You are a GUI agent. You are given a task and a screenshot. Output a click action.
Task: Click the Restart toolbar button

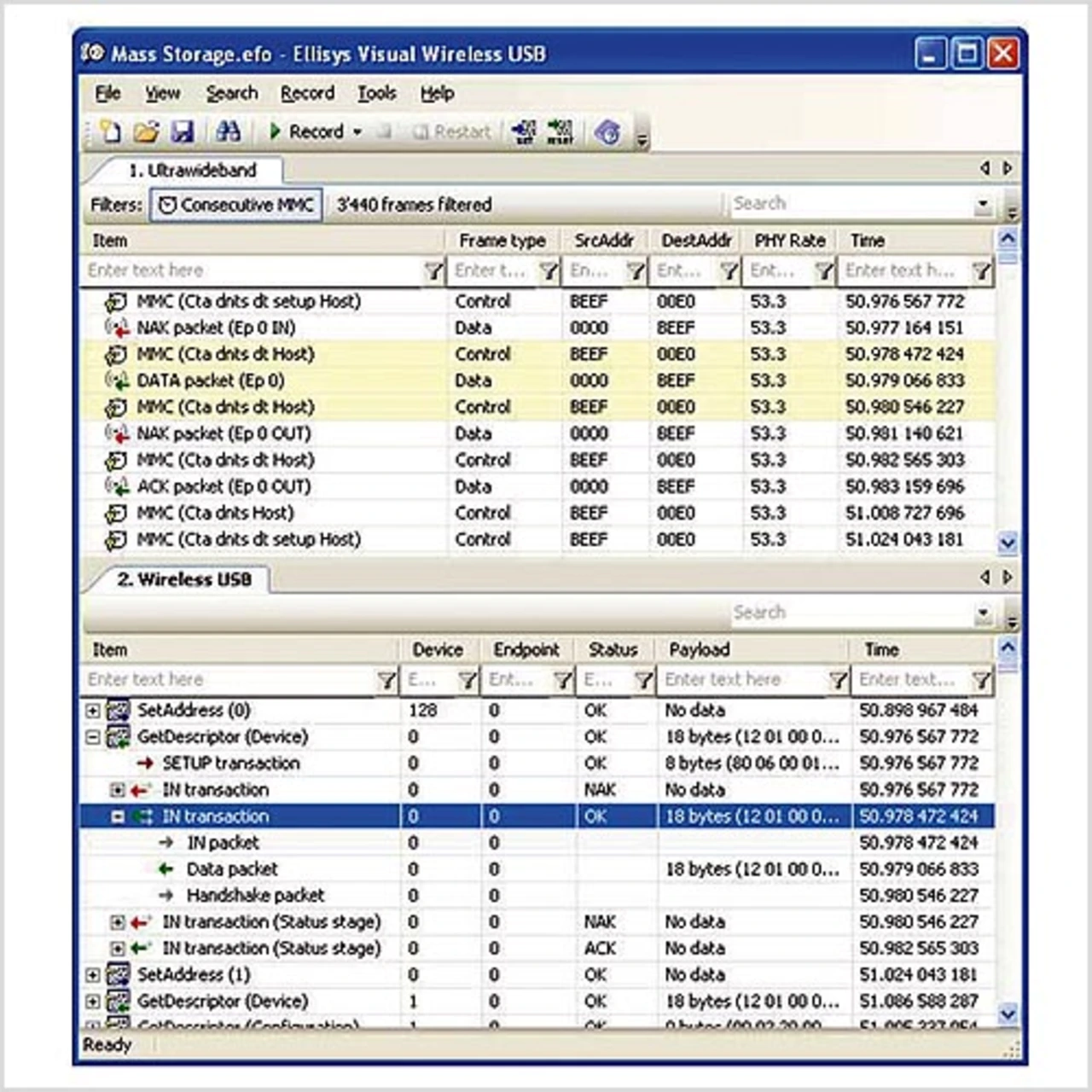tap(452, 132)
